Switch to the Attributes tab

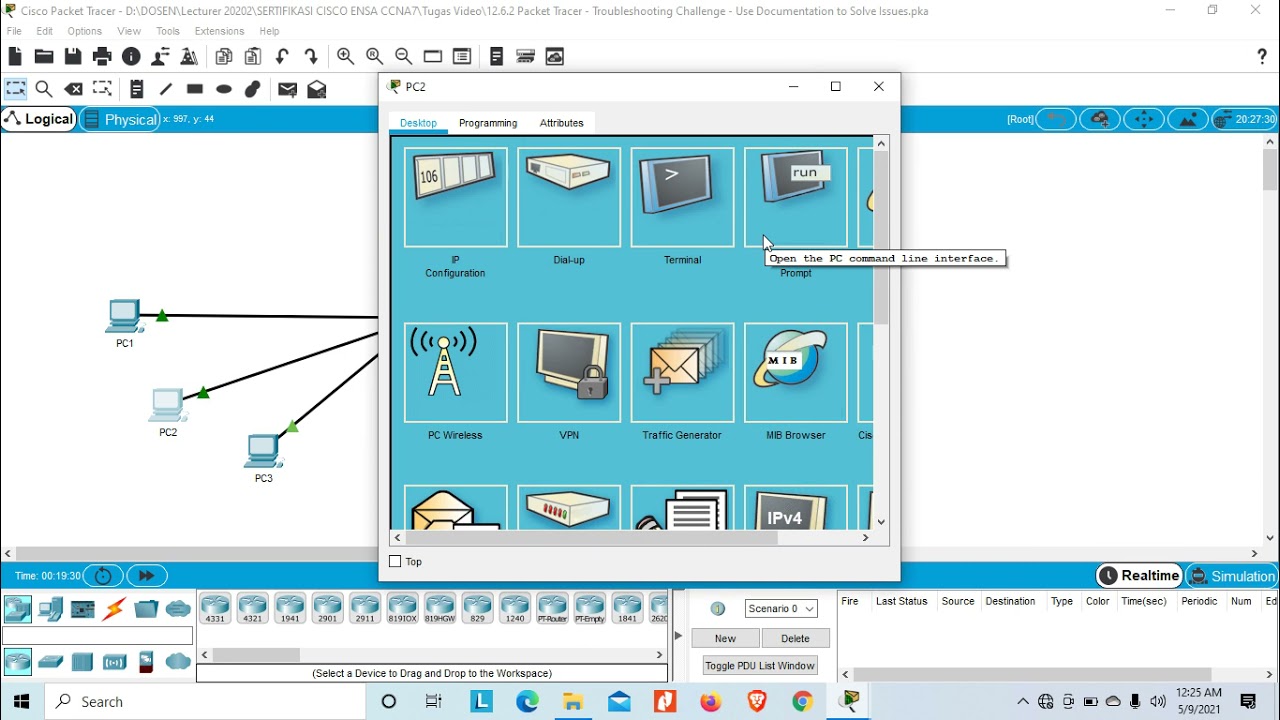pos(562,123)
